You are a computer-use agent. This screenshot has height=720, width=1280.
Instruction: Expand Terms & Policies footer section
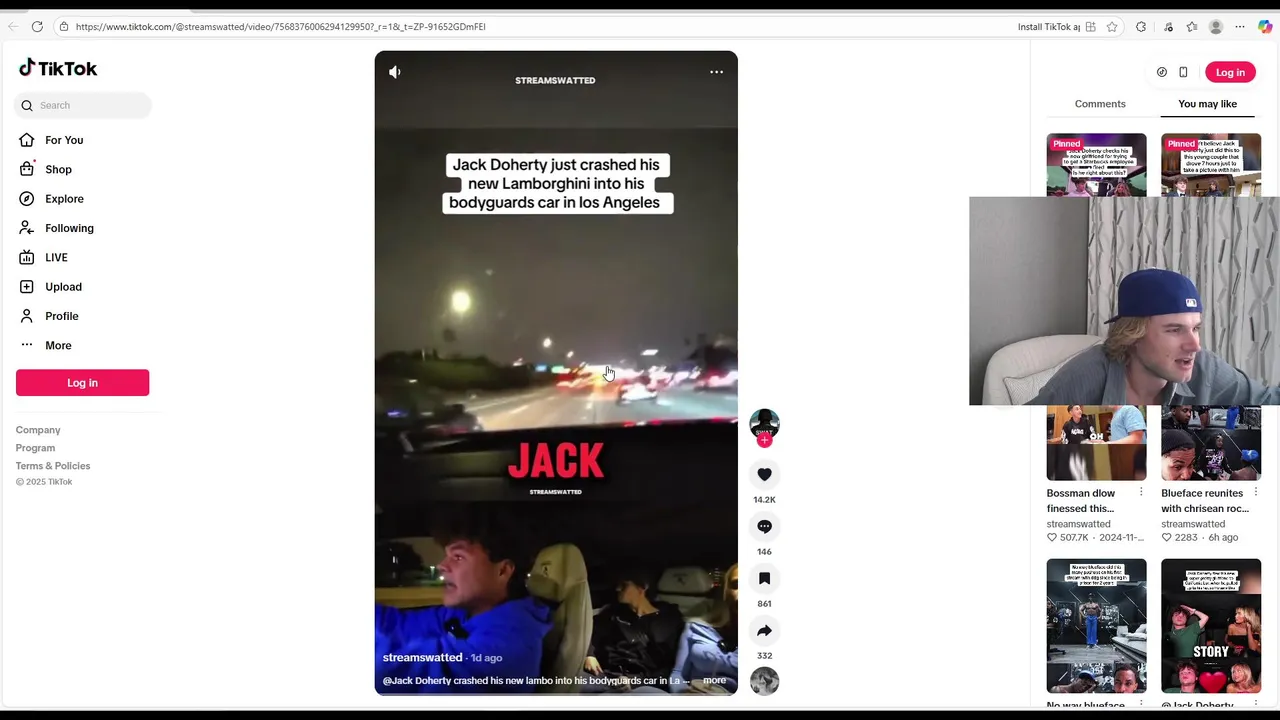tap(53, 466)
